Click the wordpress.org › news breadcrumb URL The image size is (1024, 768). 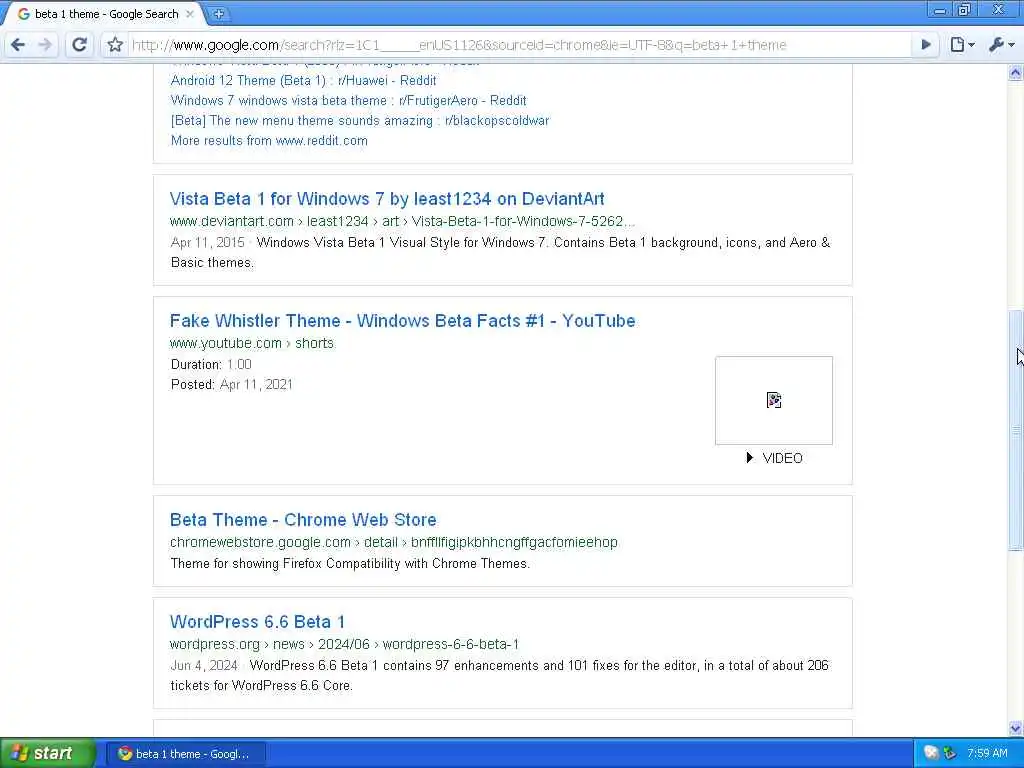[x=344, y=644]
